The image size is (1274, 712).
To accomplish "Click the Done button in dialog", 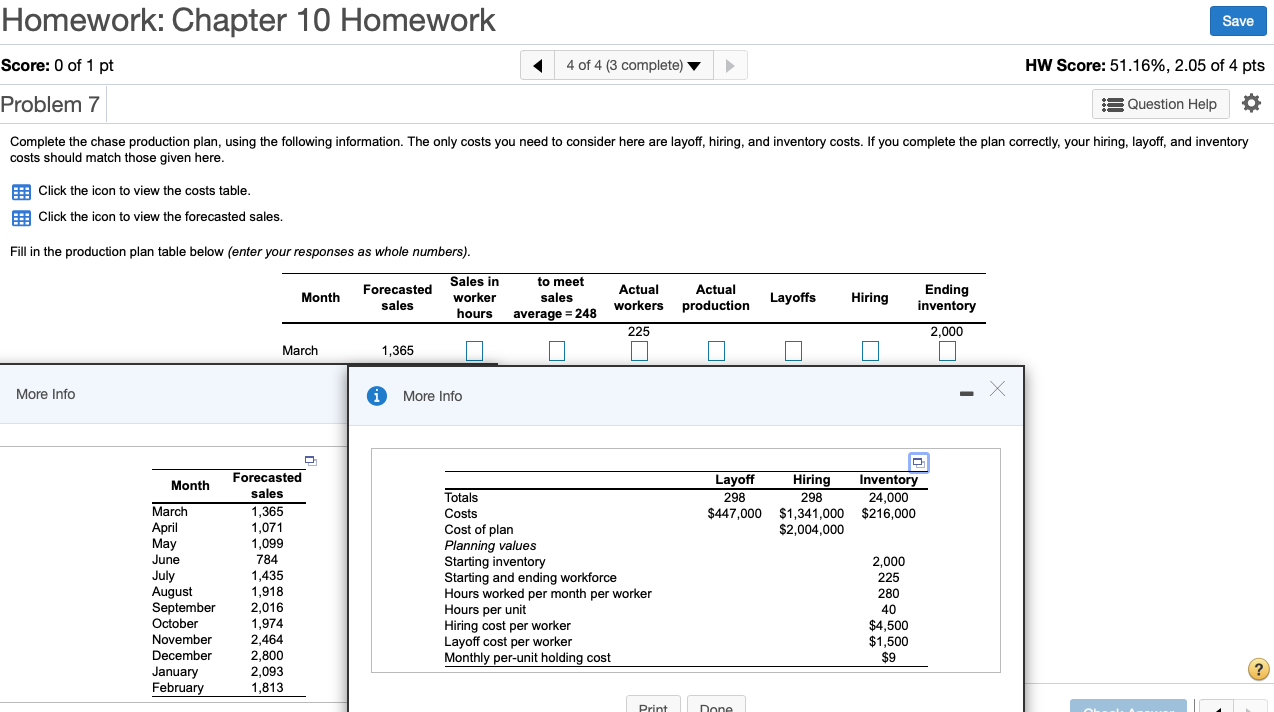I will (716, 705).
